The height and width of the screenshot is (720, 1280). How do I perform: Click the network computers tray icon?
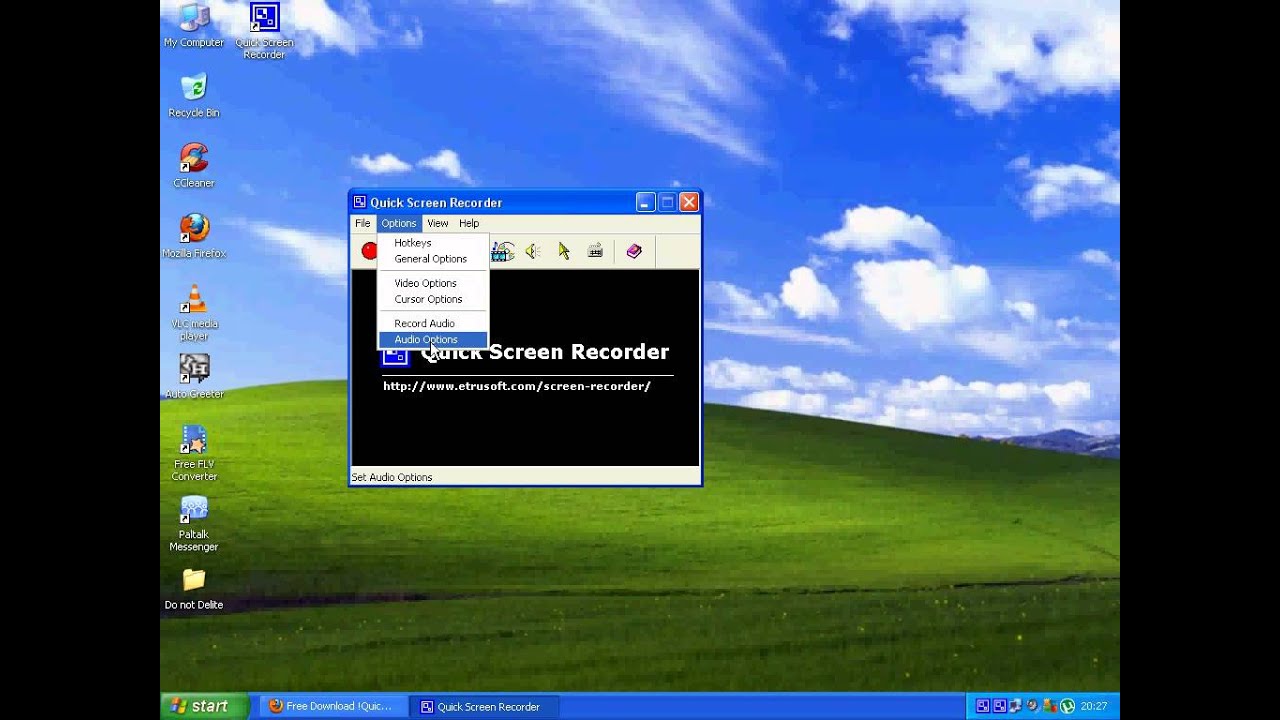point(1015,706)
